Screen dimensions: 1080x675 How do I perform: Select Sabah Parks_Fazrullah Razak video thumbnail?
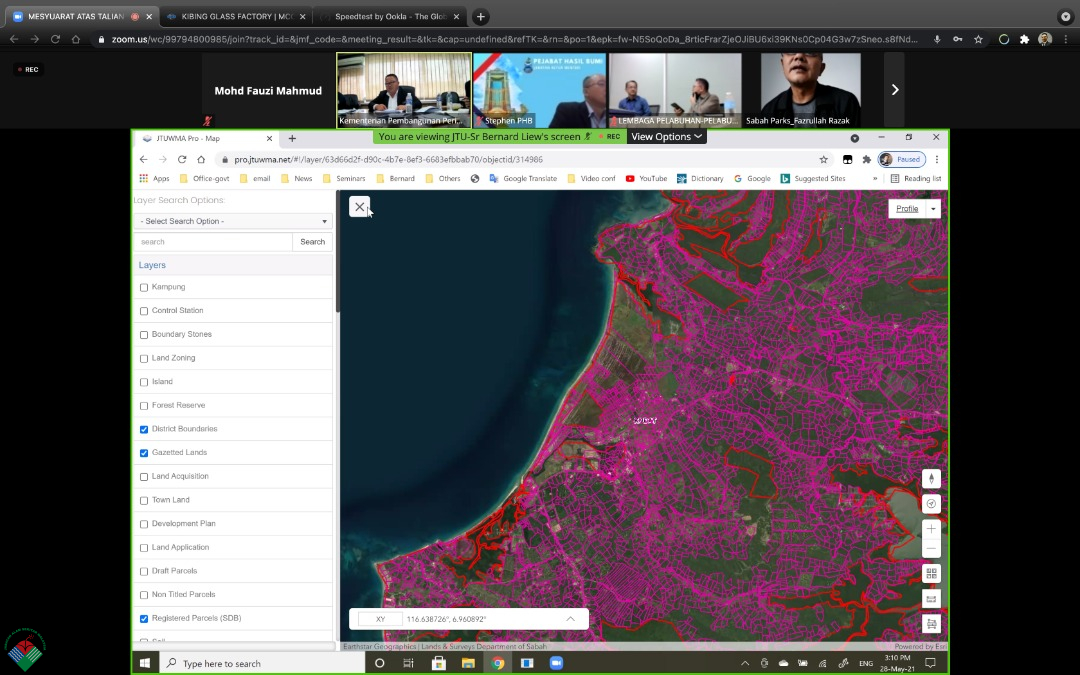811,90
